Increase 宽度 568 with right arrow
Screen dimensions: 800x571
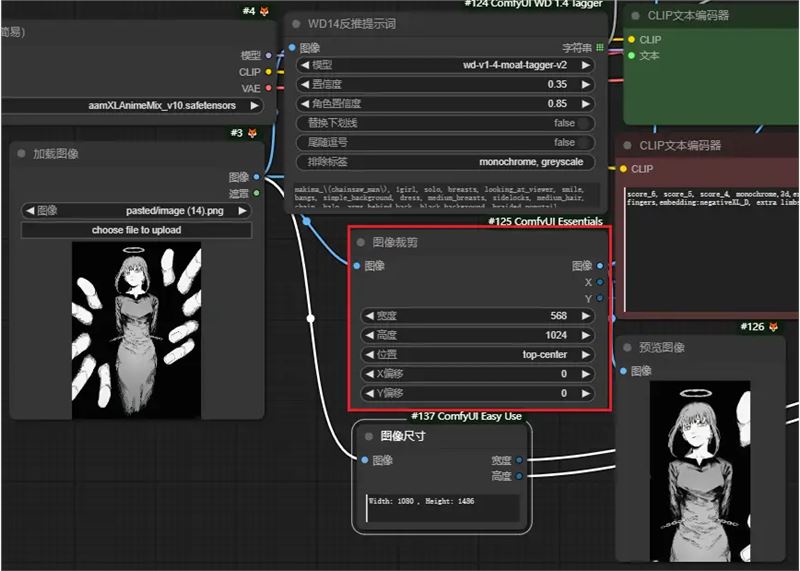click(x=586, y=315)
